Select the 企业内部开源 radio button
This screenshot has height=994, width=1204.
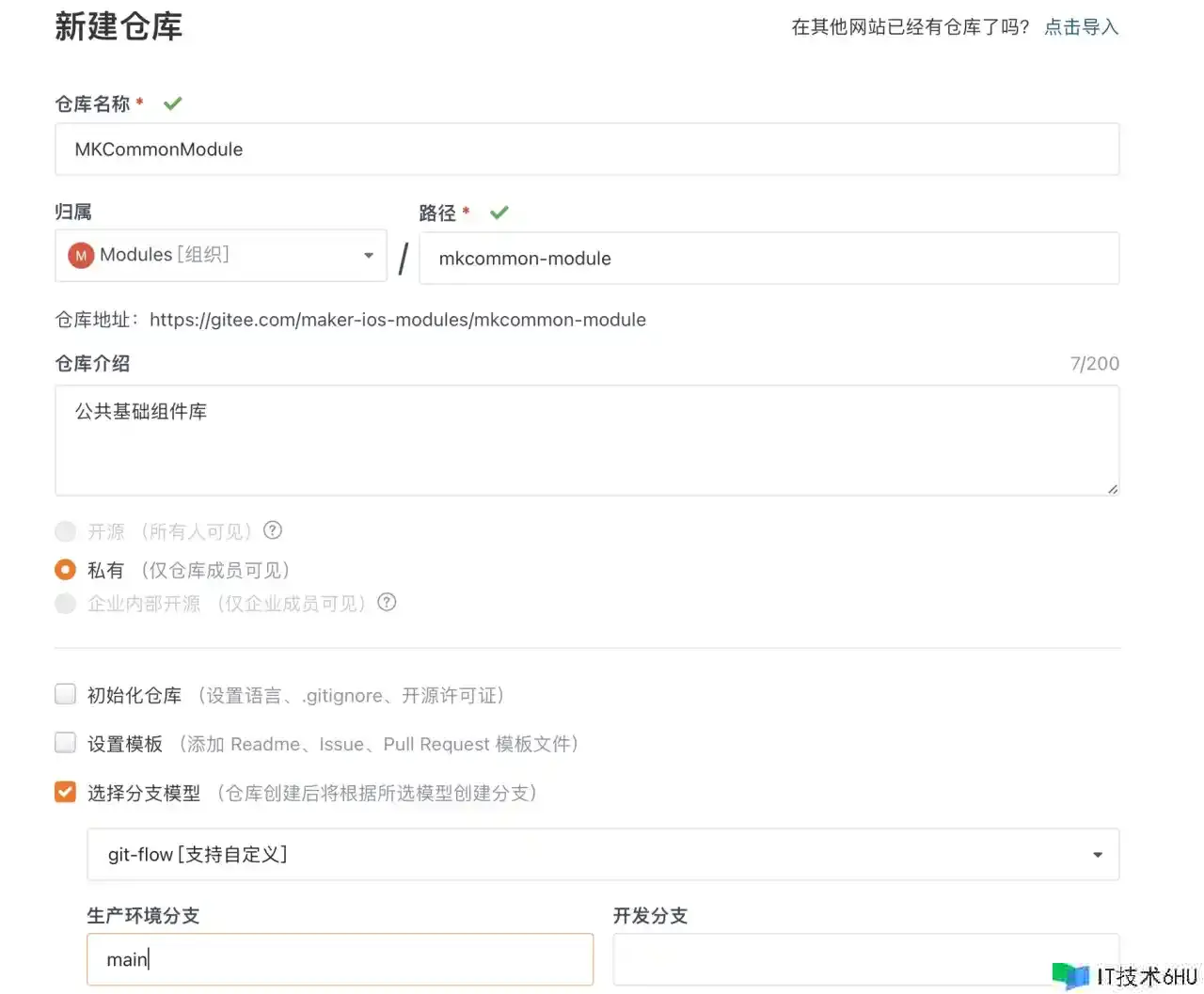click(x=65, y=603)
